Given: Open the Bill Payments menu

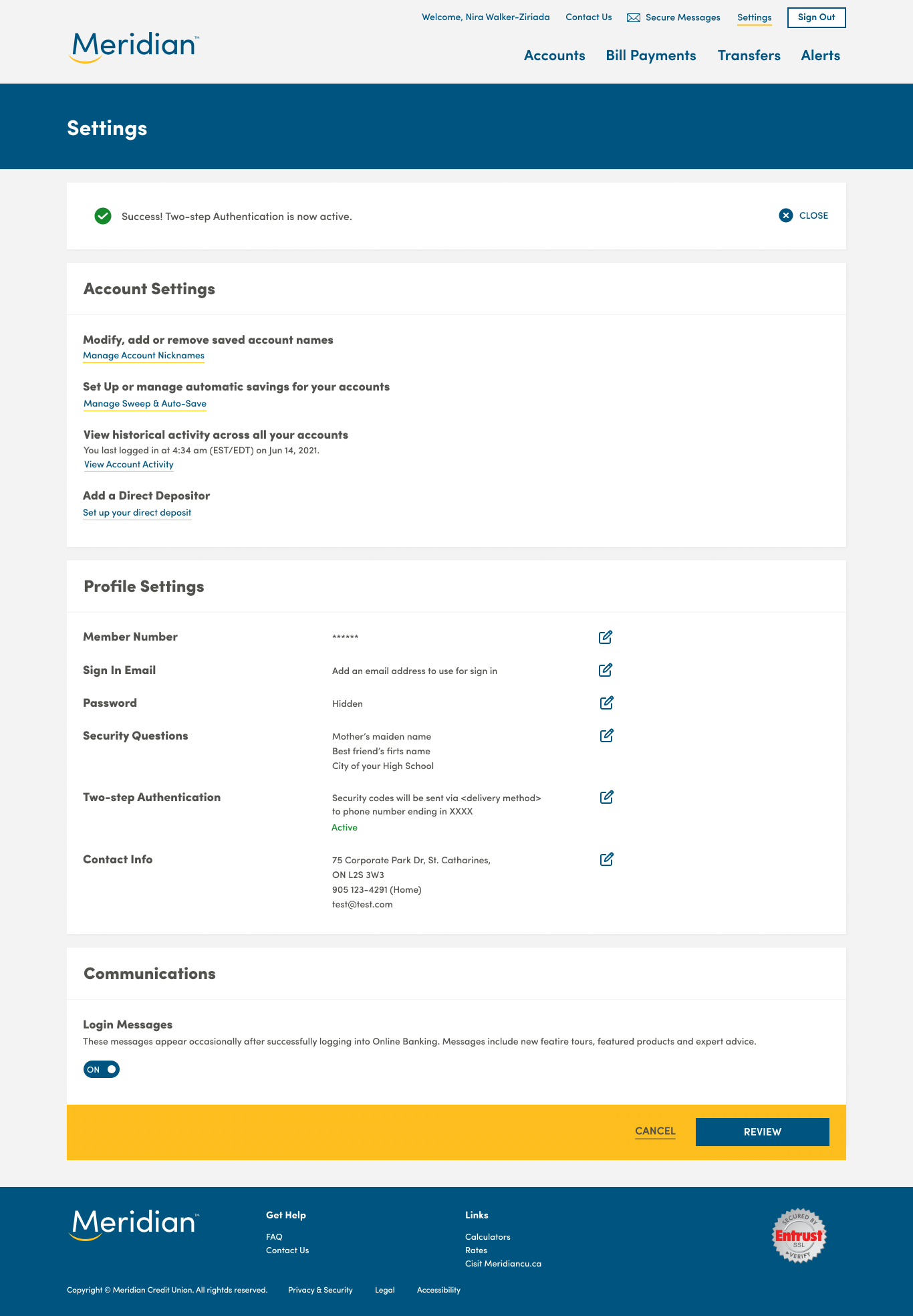Looking at the screenshot, I should (x=651, y=56).
